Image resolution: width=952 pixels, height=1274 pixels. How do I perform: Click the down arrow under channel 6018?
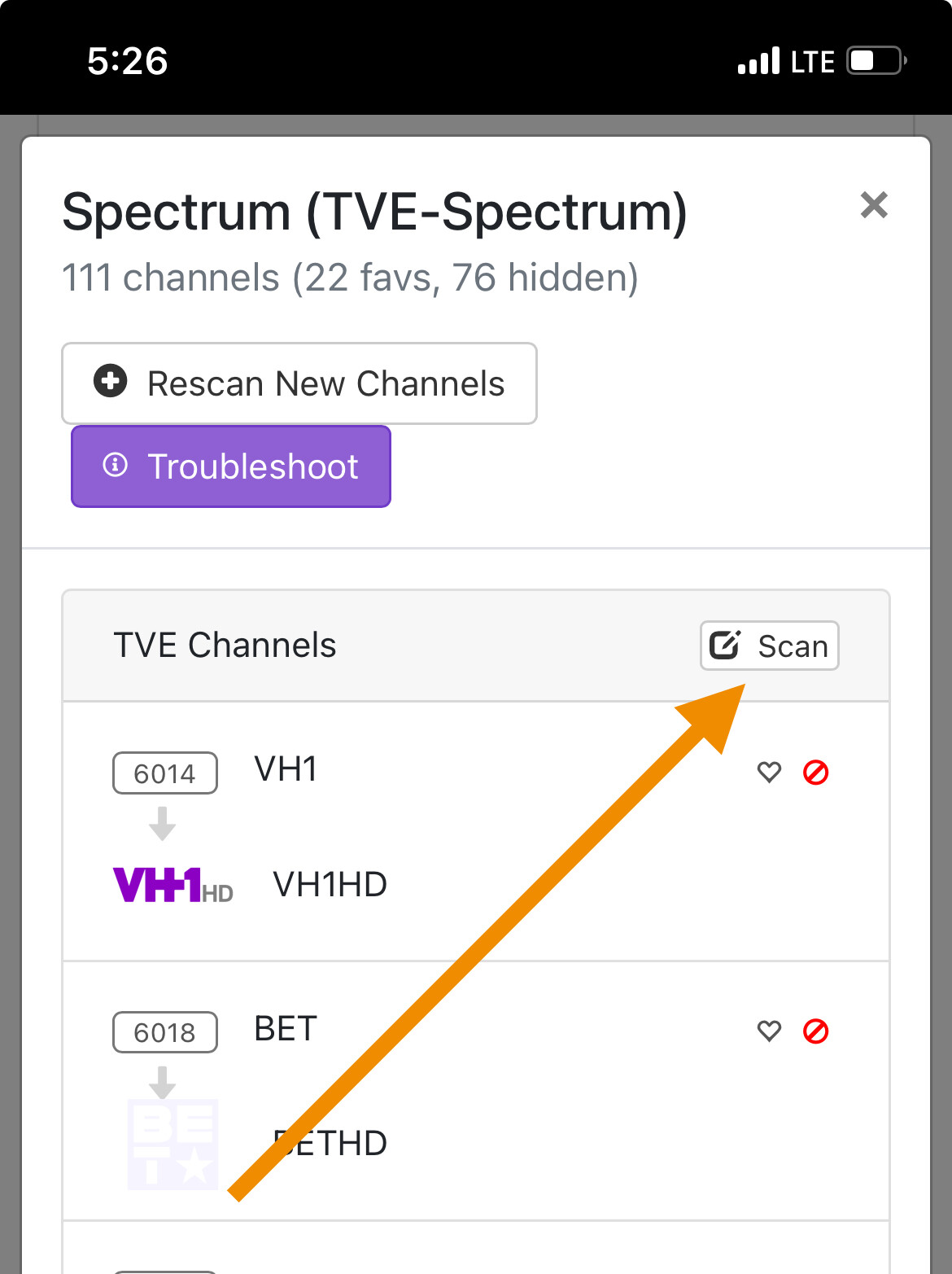[x=163, y=1082]
